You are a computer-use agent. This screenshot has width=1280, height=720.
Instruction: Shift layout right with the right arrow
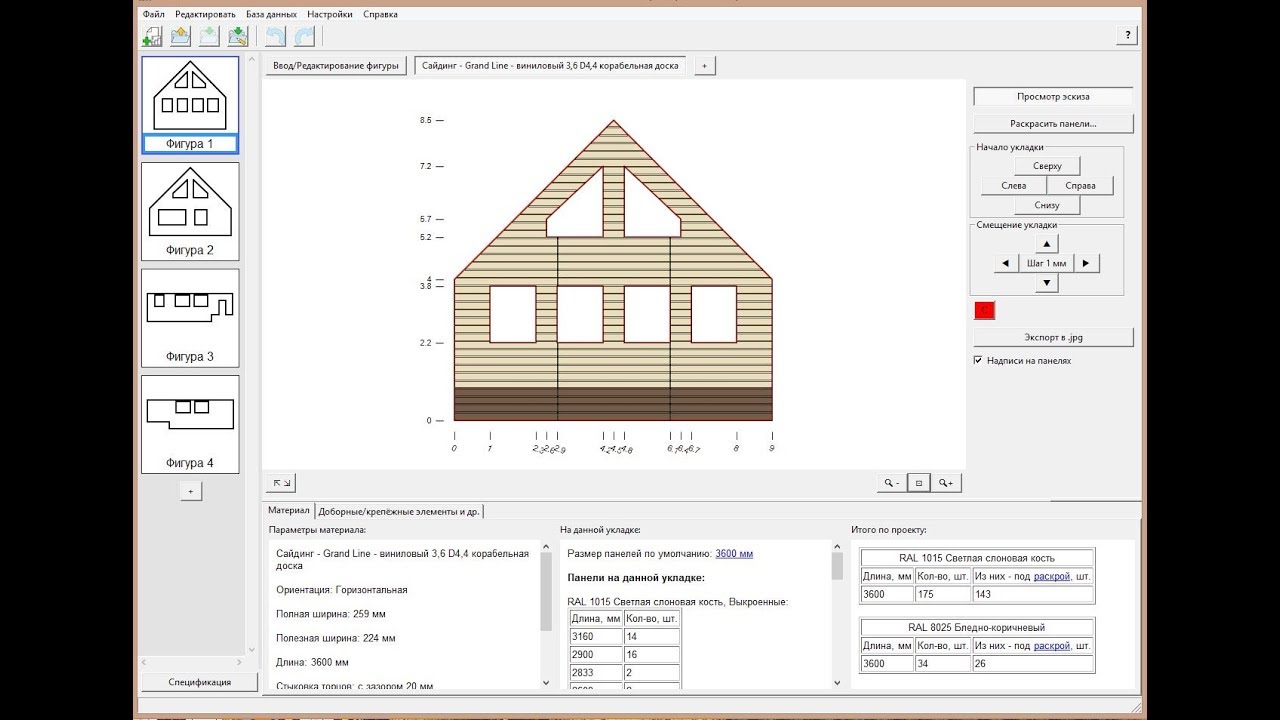pos(1086,263)
